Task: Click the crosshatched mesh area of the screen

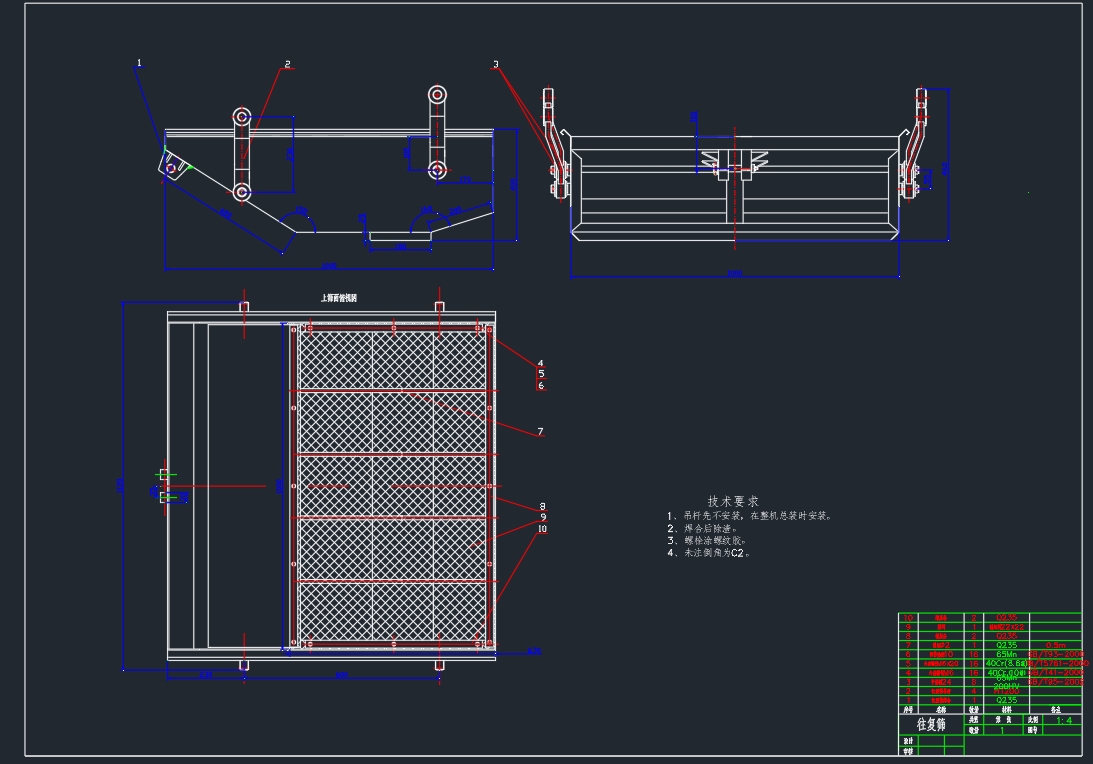Action: pos(390,480)
